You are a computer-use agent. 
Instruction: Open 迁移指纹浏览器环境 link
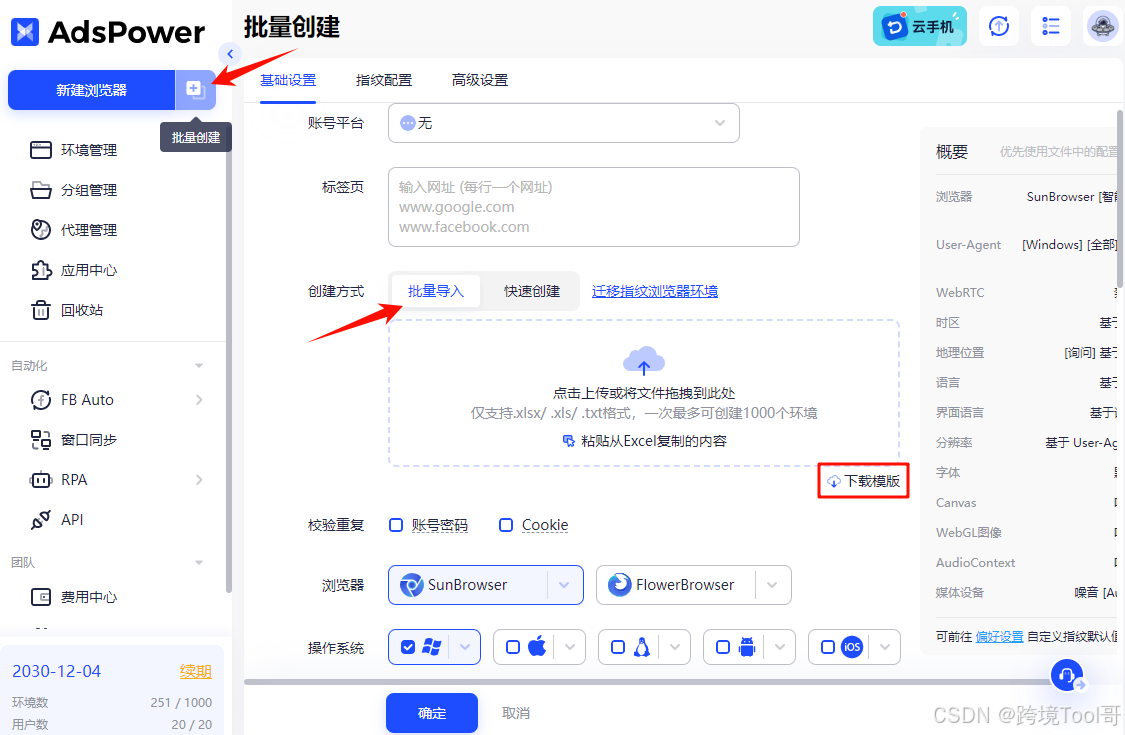pos(655,291)
